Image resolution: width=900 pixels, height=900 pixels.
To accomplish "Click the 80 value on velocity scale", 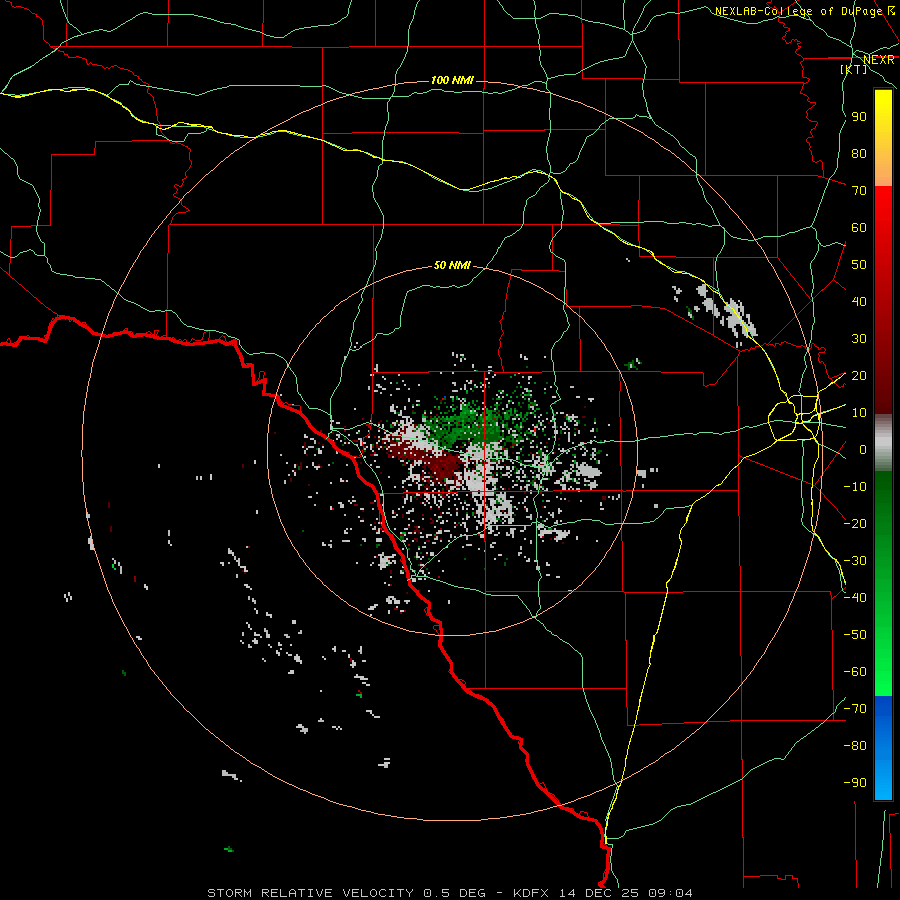I will point(859,153).
